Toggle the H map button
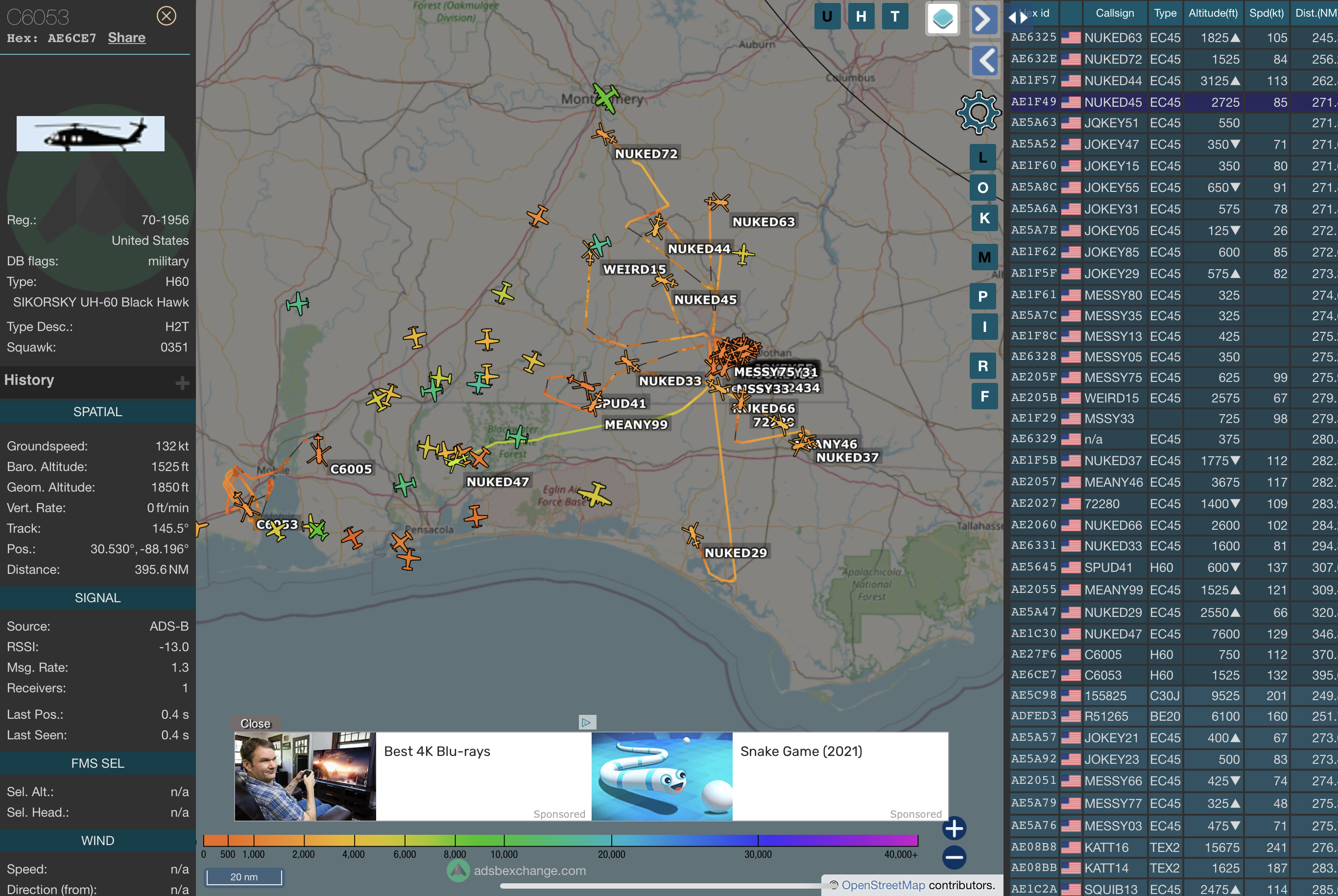The height and width of the screenshot is (896, 1338). [861, 16]
